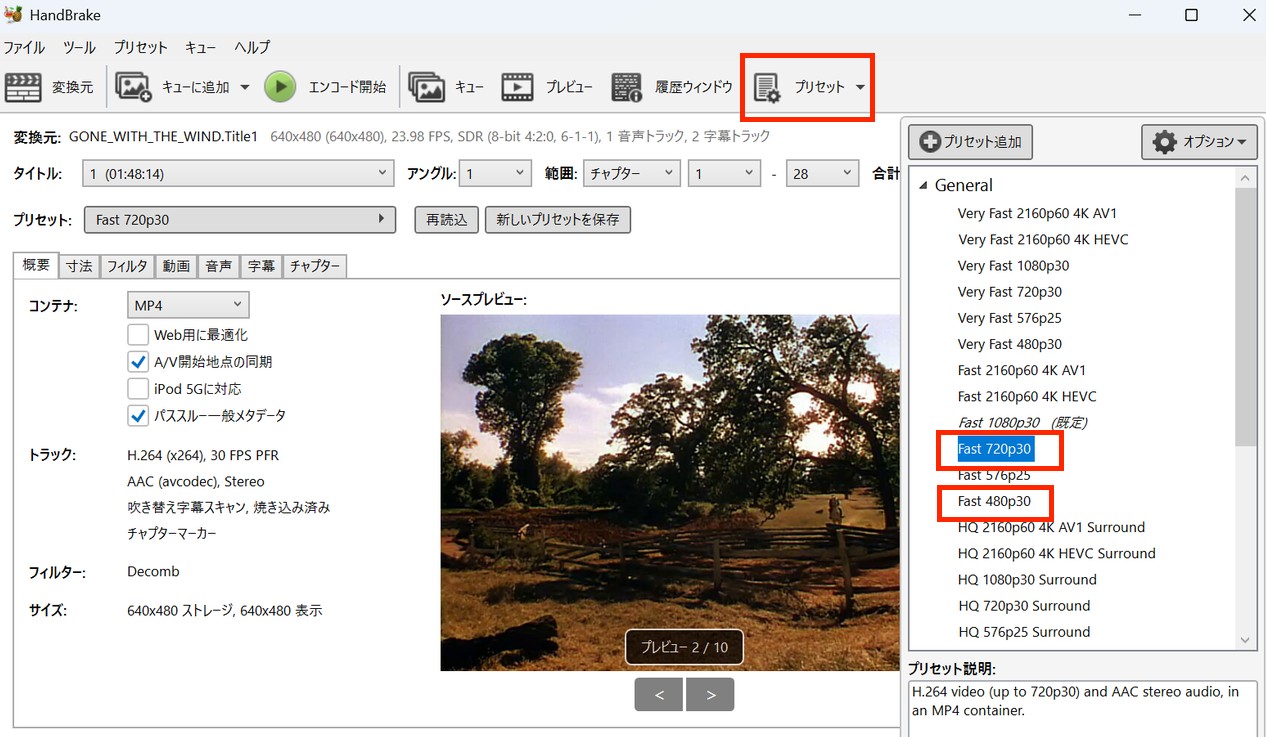Open the タイトル dropdown showing 1 (01:48:14)

click(239, 174)
